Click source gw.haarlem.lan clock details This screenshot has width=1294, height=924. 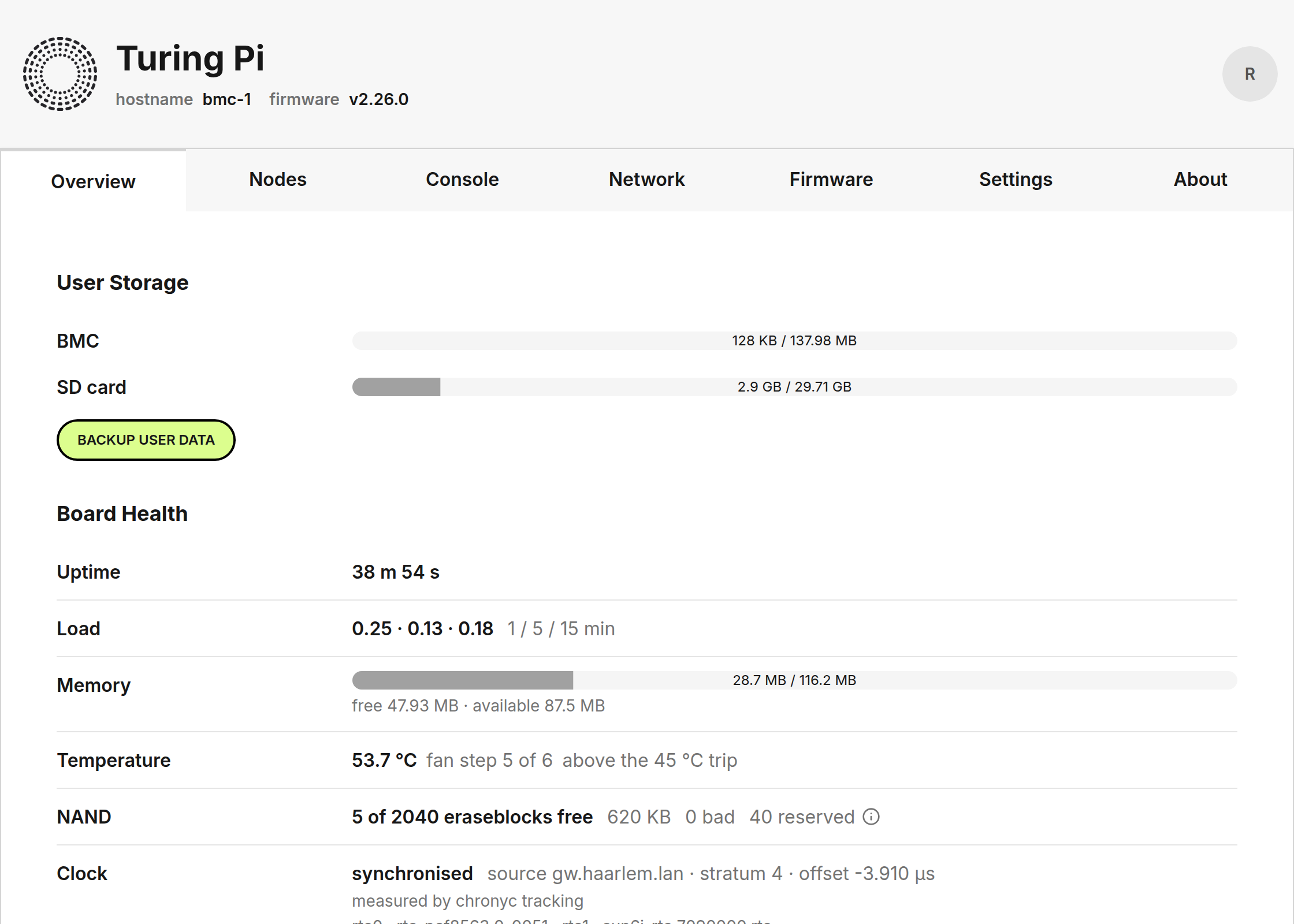coord(711,873)
